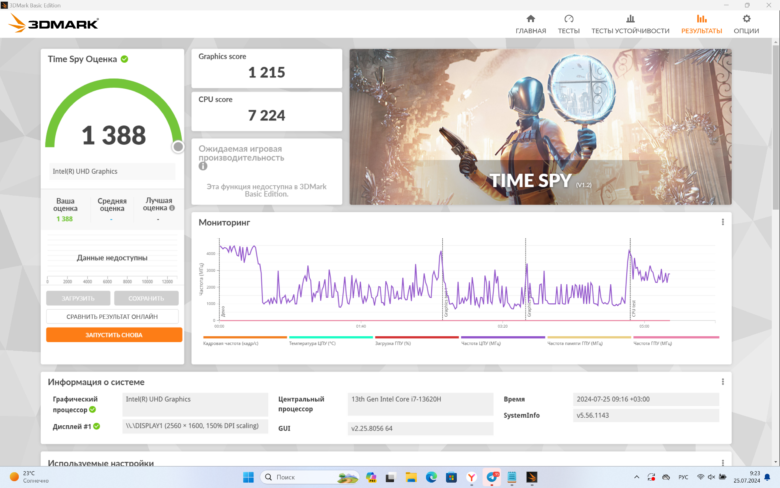The width and height of the screenshot is (780, 488).
Task: Click the ЗАПУСТИТЬ СНОВА orange button
Action: (114, 335)
